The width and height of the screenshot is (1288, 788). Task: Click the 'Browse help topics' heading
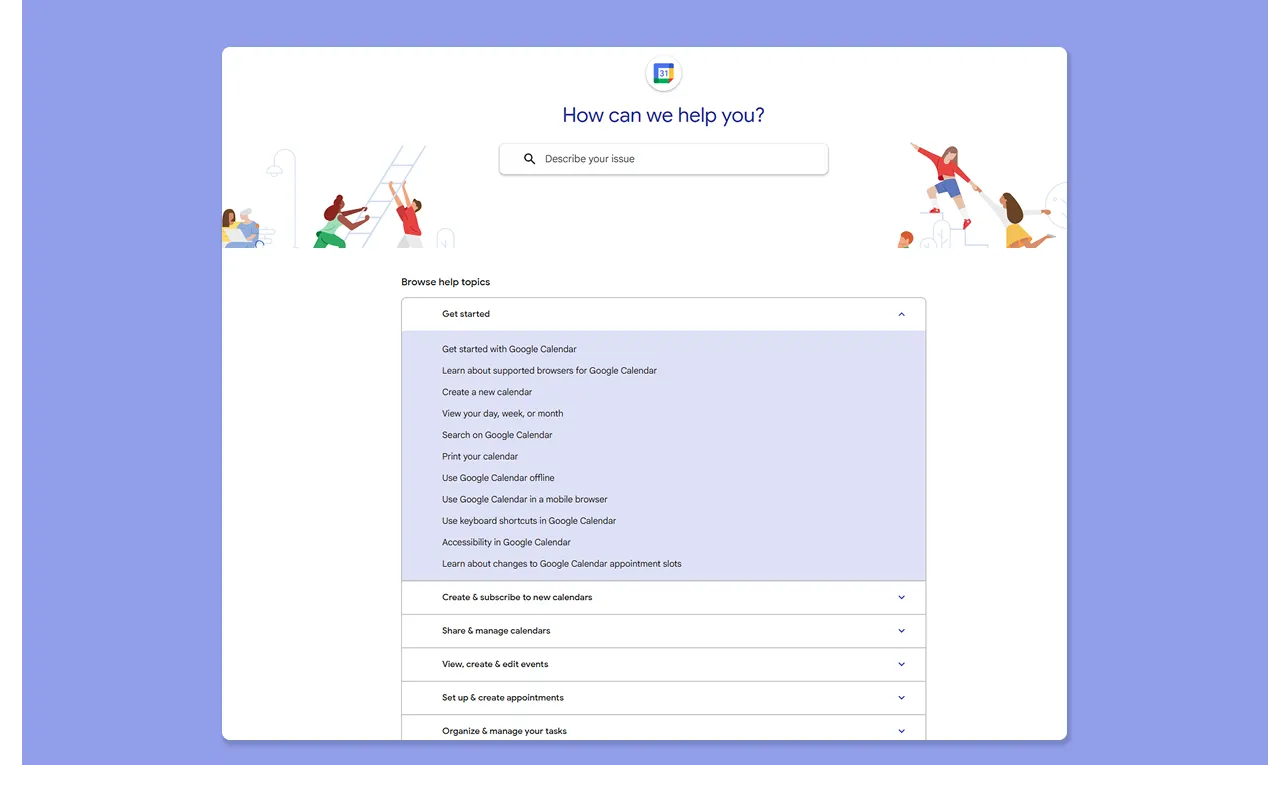[446, 282]
